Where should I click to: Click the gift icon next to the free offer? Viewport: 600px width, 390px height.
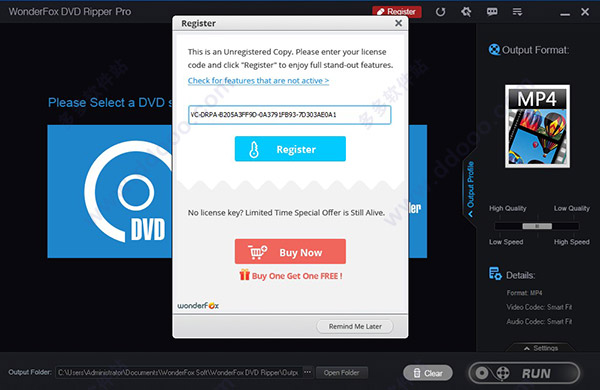point(244,275)
